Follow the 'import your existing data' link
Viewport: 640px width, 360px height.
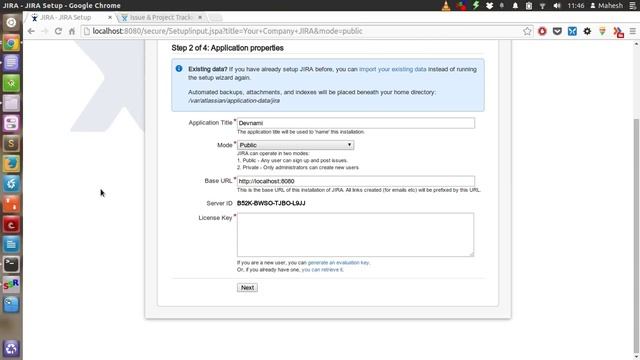(x=393, y=69)
